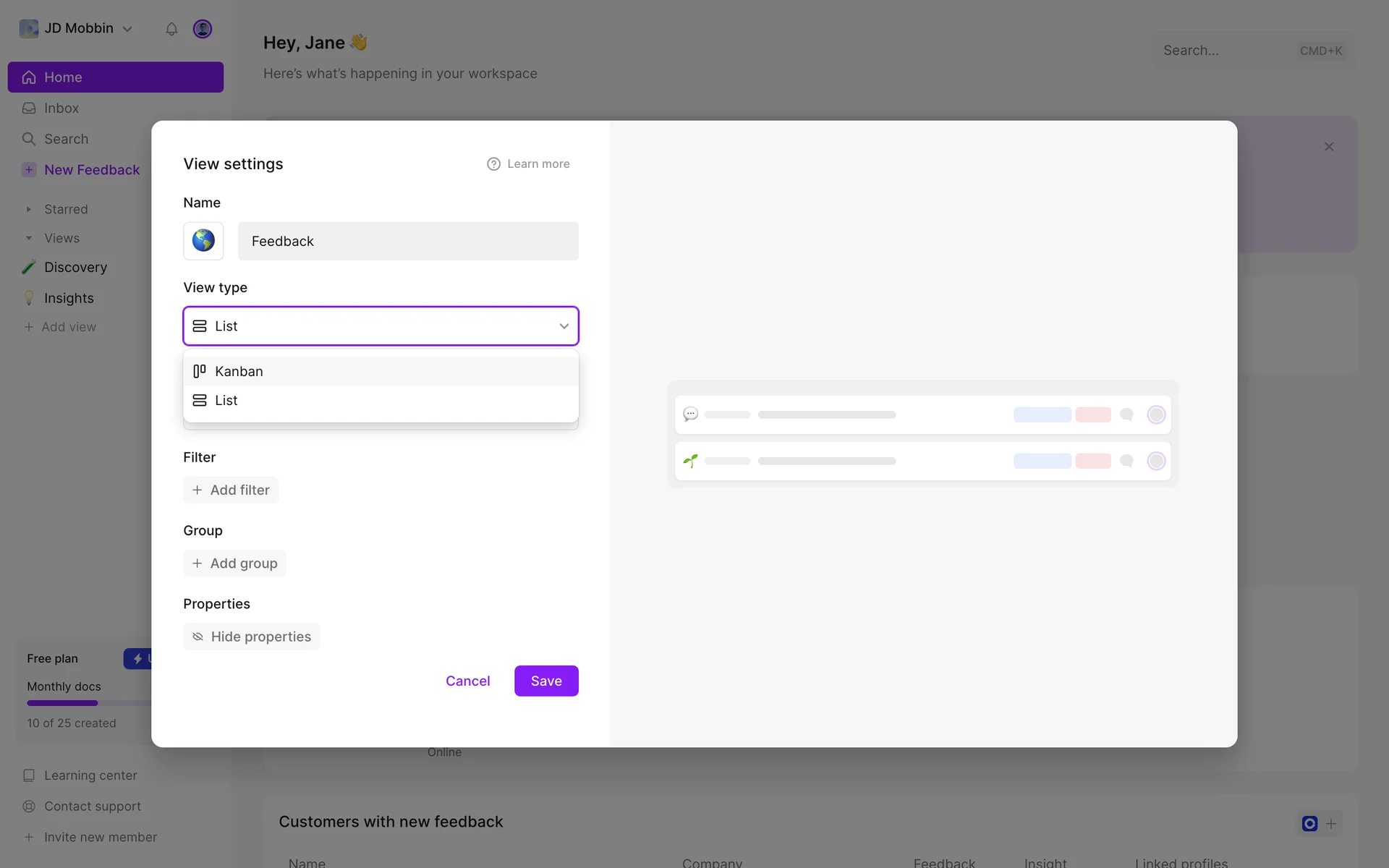
Task: Dismiss the banner with X icon
Action: (x=1329, y=147)
